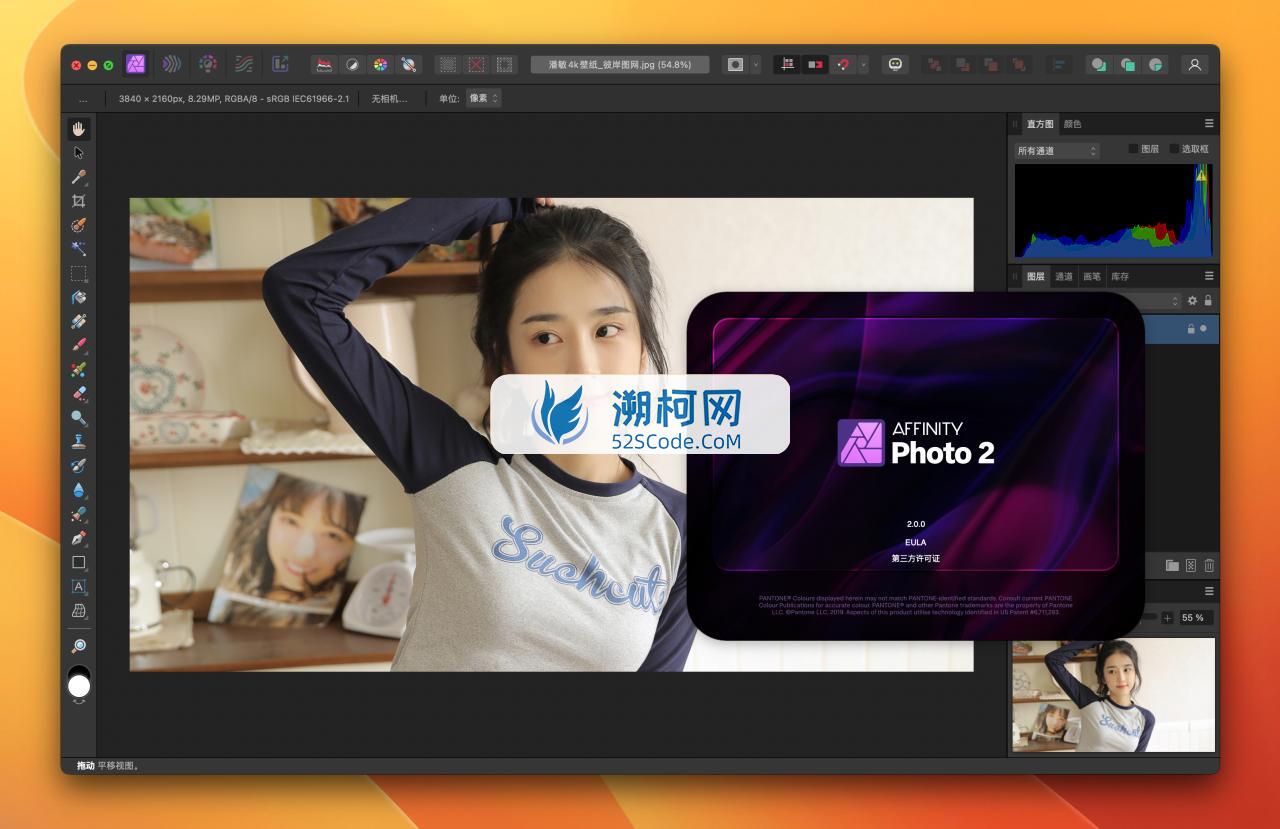Image resolution: width=1280 pixels, height=829 pixels.
Task: Click the Select All toolbar icon
Action: point(448,64)
